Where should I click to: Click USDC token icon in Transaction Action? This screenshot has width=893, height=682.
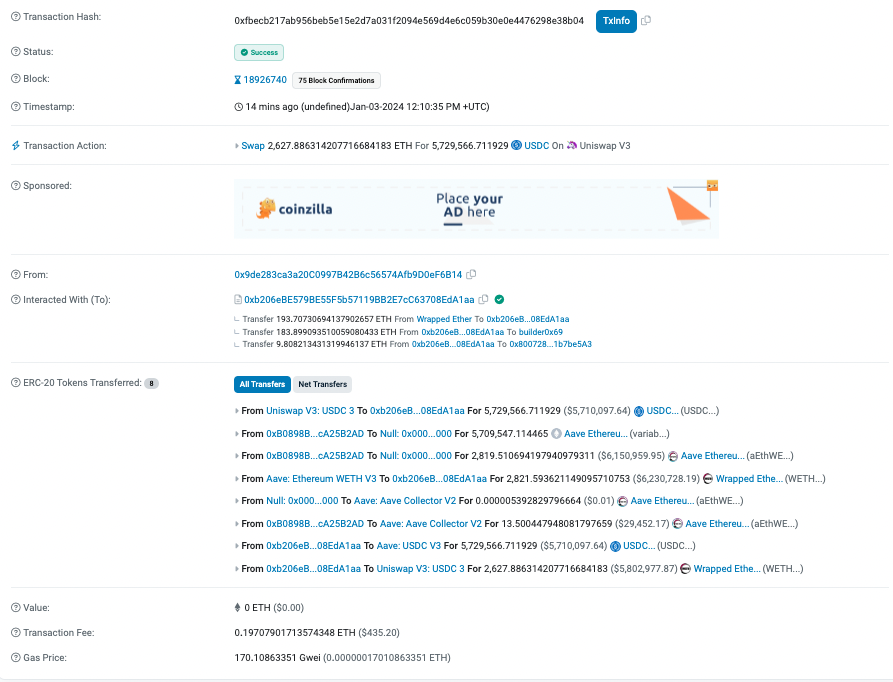click(x=517, y=145)
